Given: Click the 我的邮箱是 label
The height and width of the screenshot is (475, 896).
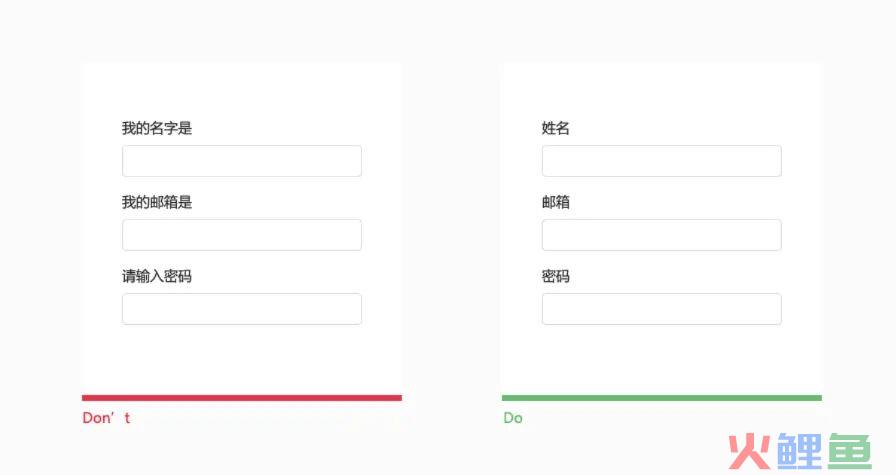Looking at the screenshot, I should pos(157,202).
